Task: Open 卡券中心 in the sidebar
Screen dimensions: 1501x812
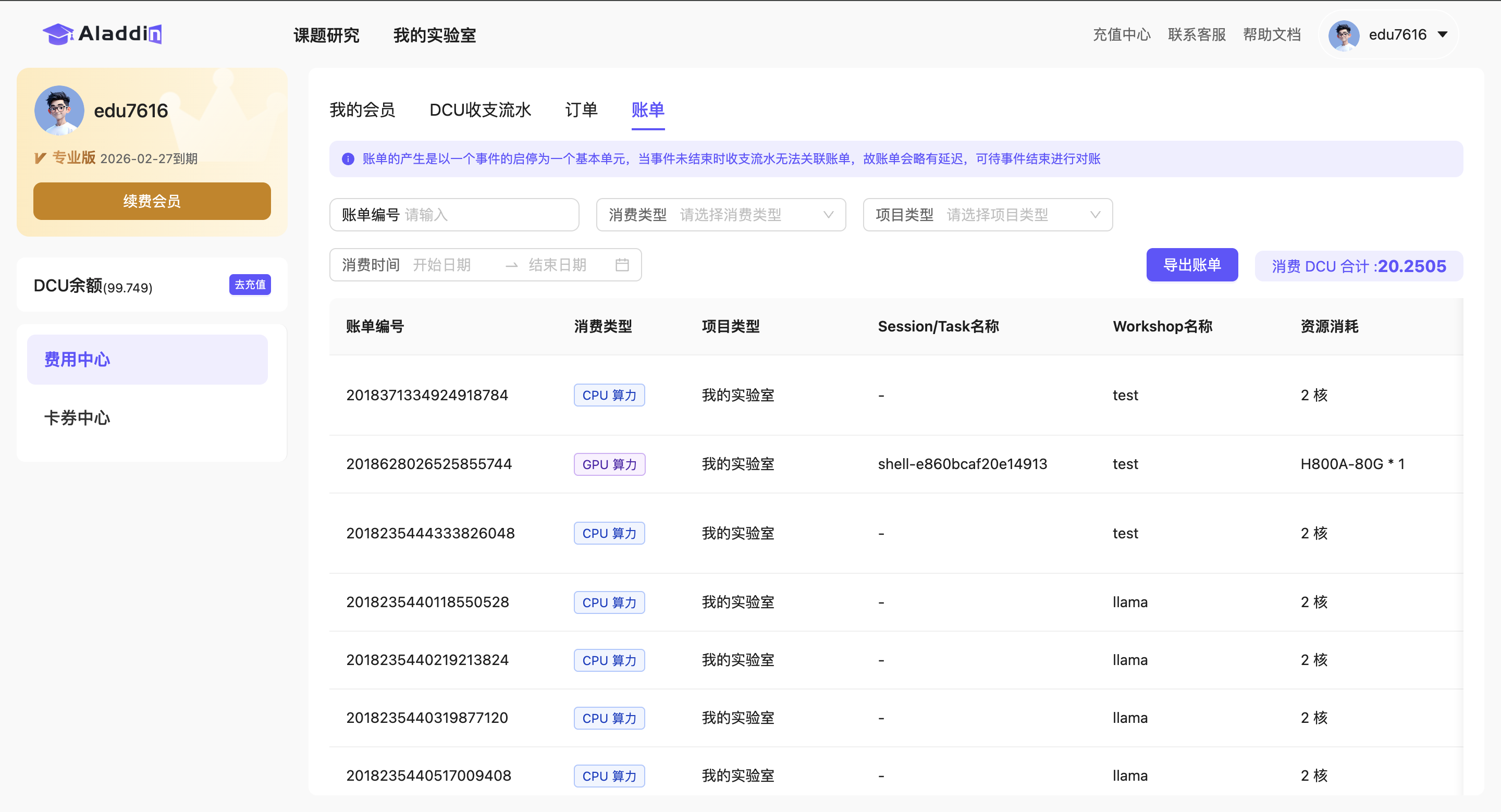Action: click(77, 417)
